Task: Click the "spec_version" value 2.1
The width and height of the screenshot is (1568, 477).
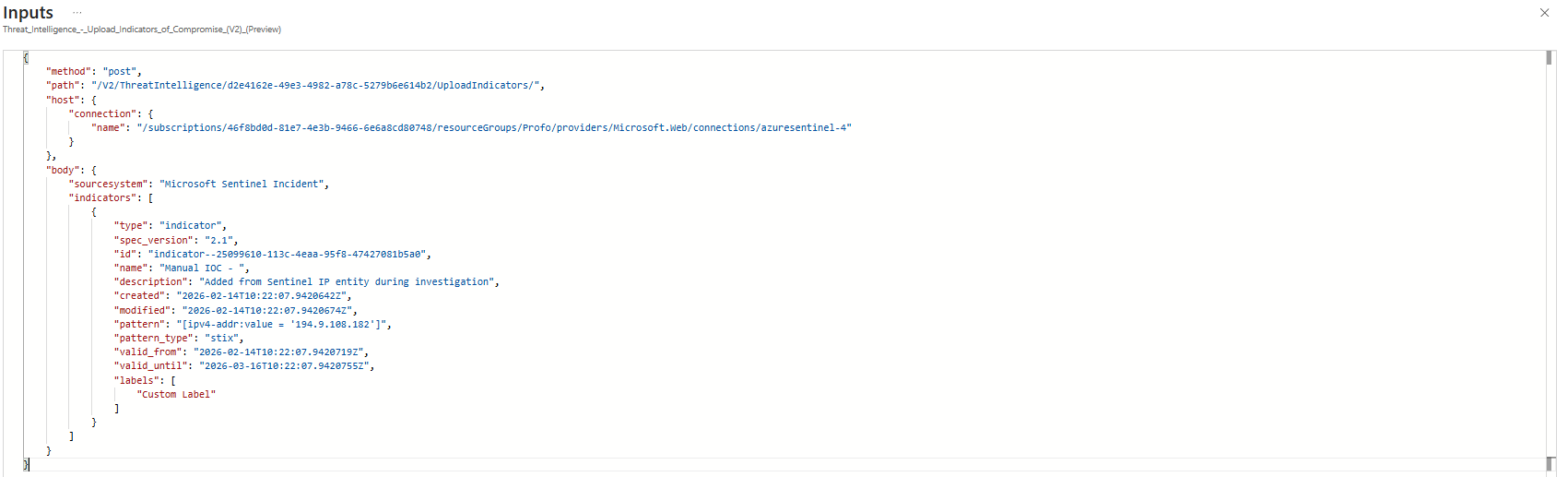Action: 218,241
